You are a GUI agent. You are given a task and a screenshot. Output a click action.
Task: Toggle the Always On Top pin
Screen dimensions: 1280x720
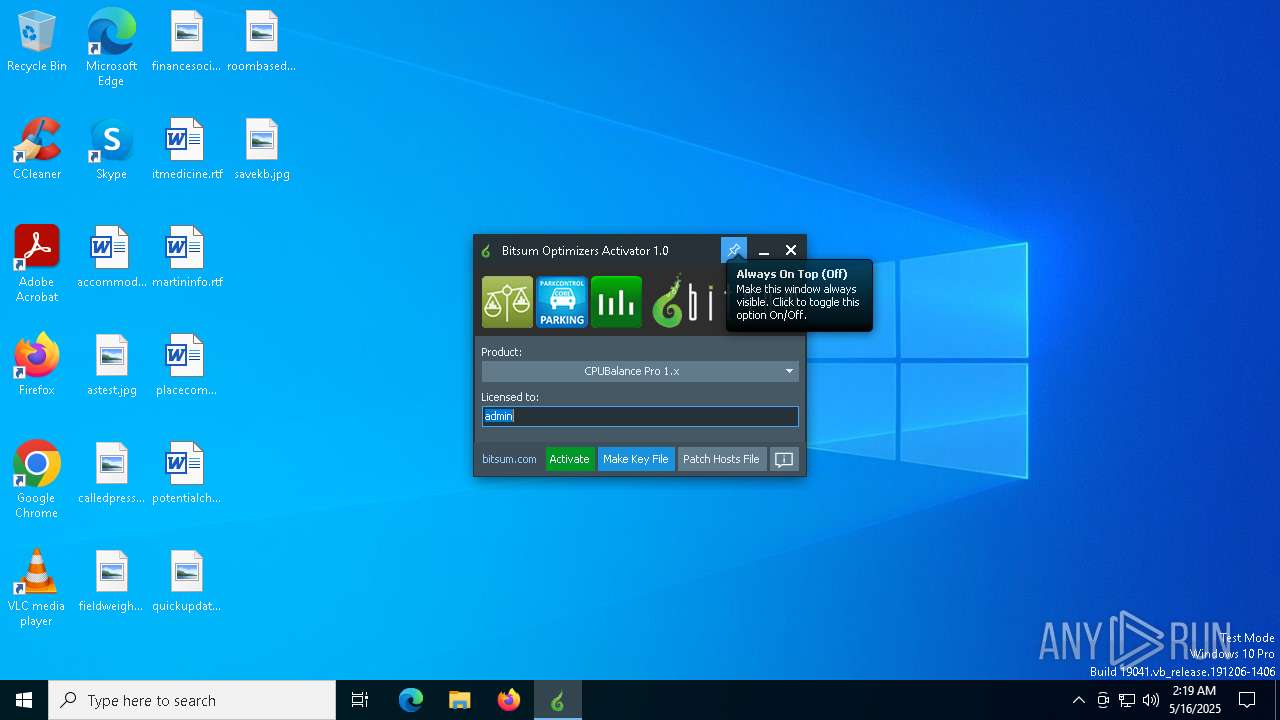[734, 250]
